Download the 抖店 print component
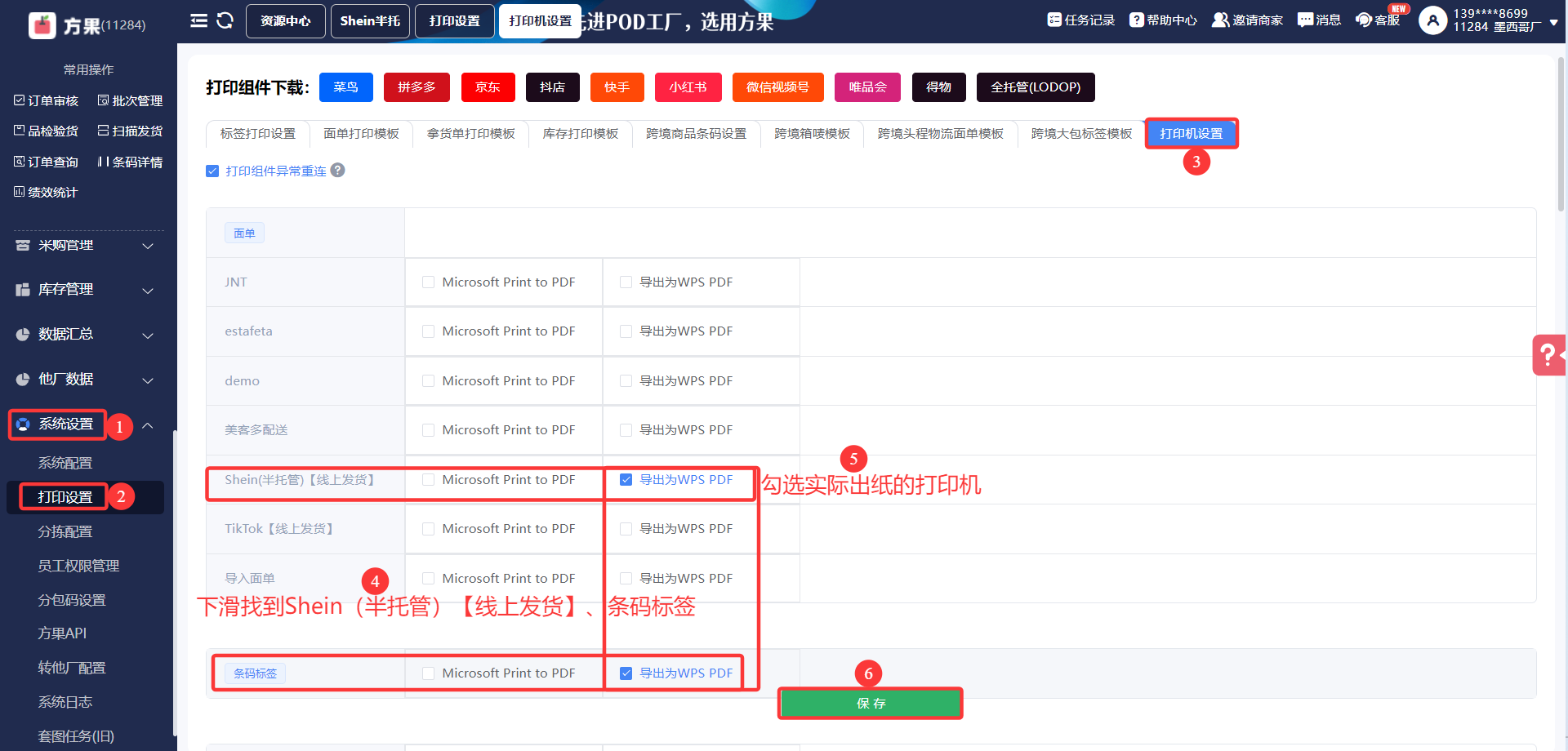The width and height of the screenshot is (1568, 751). (x=553, y=87)
